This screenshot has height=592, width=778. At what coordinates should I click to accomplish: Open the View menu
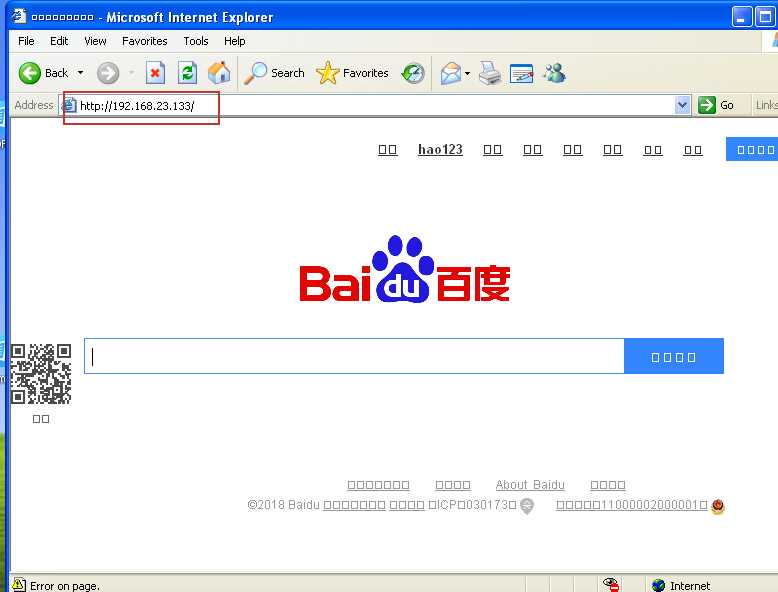pyautogui.click(x=95, y=41)
